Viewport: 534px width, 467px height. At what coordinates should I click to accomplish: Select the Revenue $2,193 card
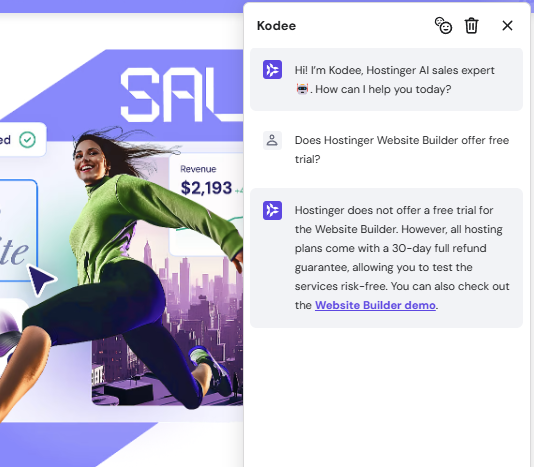click(x=206, y=204)
